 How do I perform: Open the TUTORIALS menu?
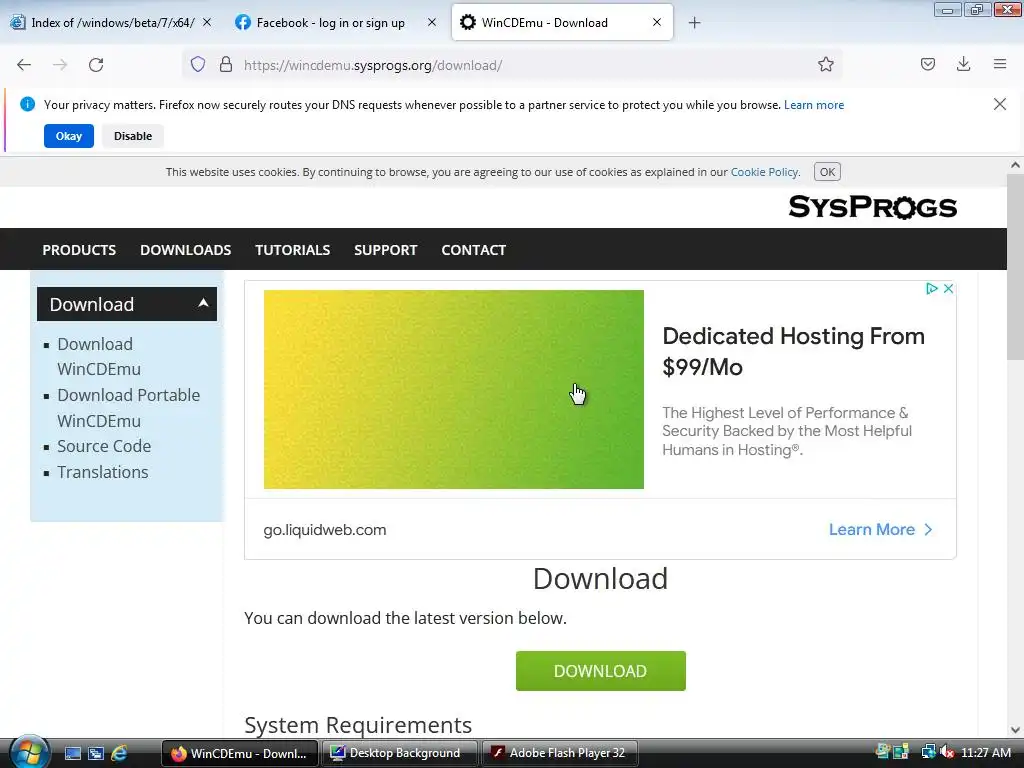pos(293,249)
